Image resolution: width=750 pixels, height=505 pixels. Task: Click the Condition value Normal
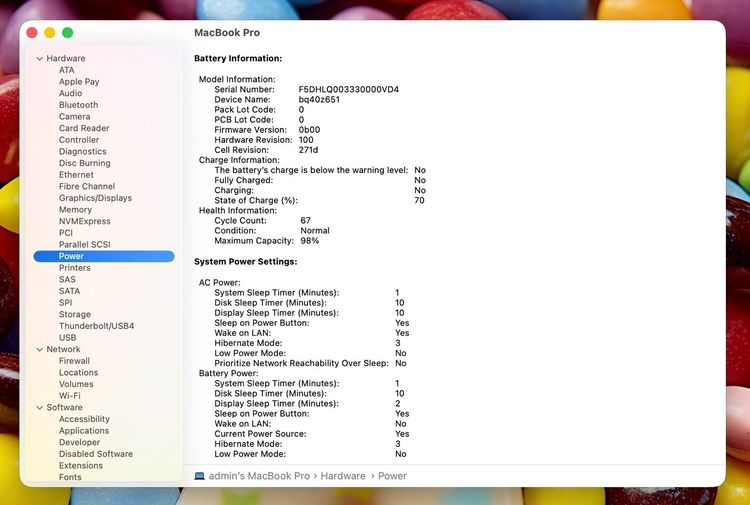click(x=315, y=231)
